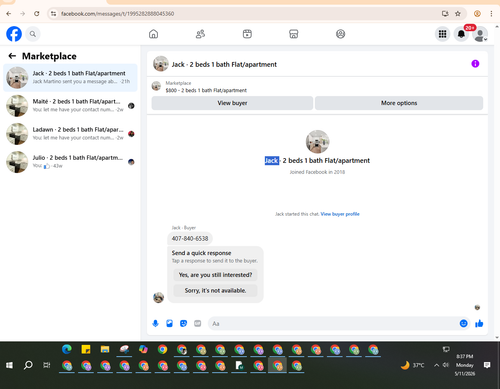The height and width of the screenshot is (389, 500).
Task: Attach a file with the photo icon
Action: click(x=169, y=323)
